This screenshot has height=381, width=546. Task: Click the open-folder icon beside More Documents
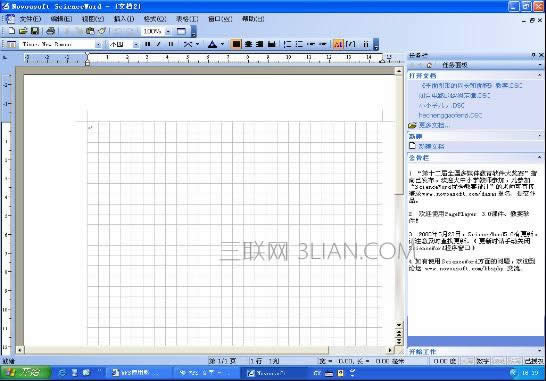click(x=412, y=125)
